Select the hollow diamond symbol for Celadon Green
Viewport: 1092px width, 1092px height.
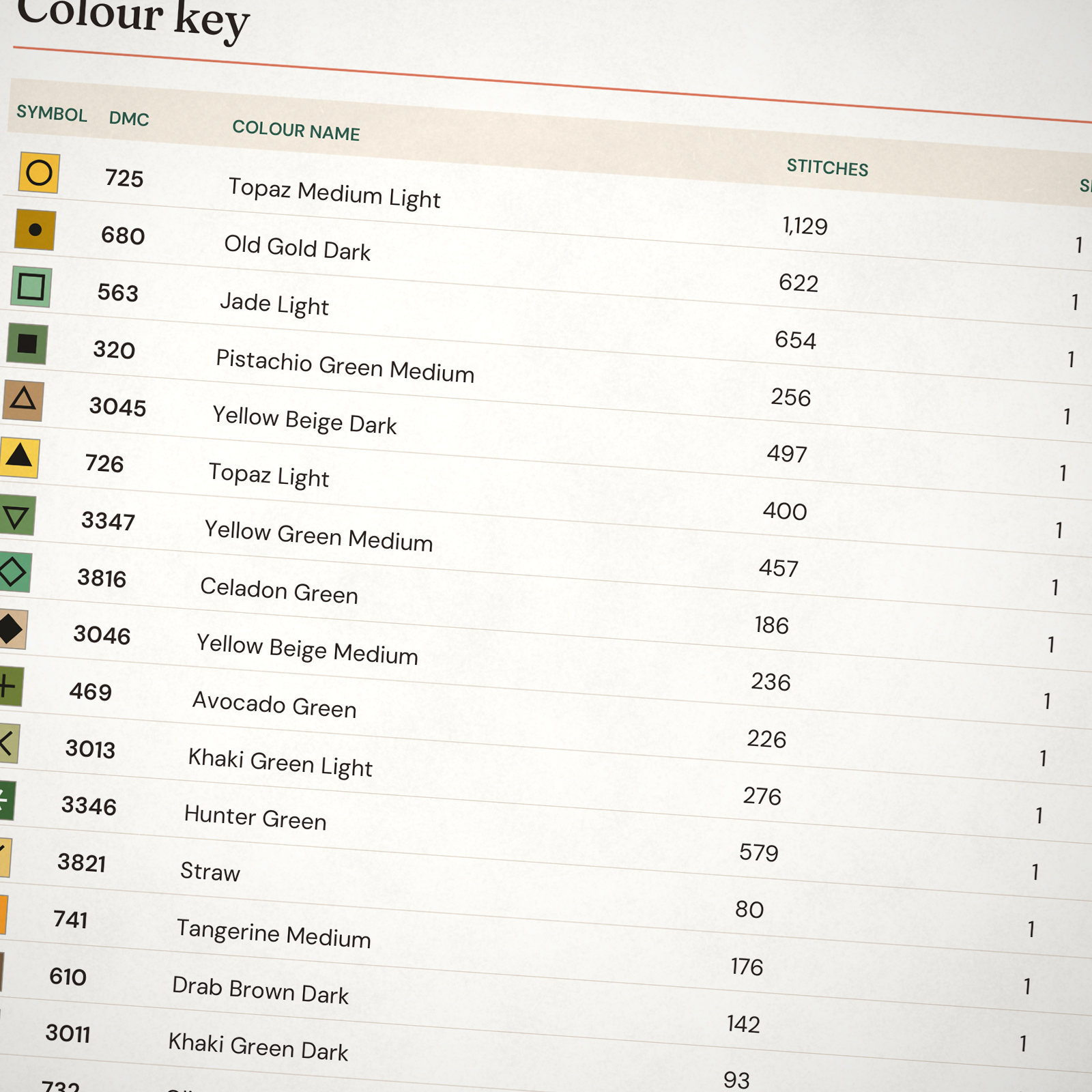[14, 572]
